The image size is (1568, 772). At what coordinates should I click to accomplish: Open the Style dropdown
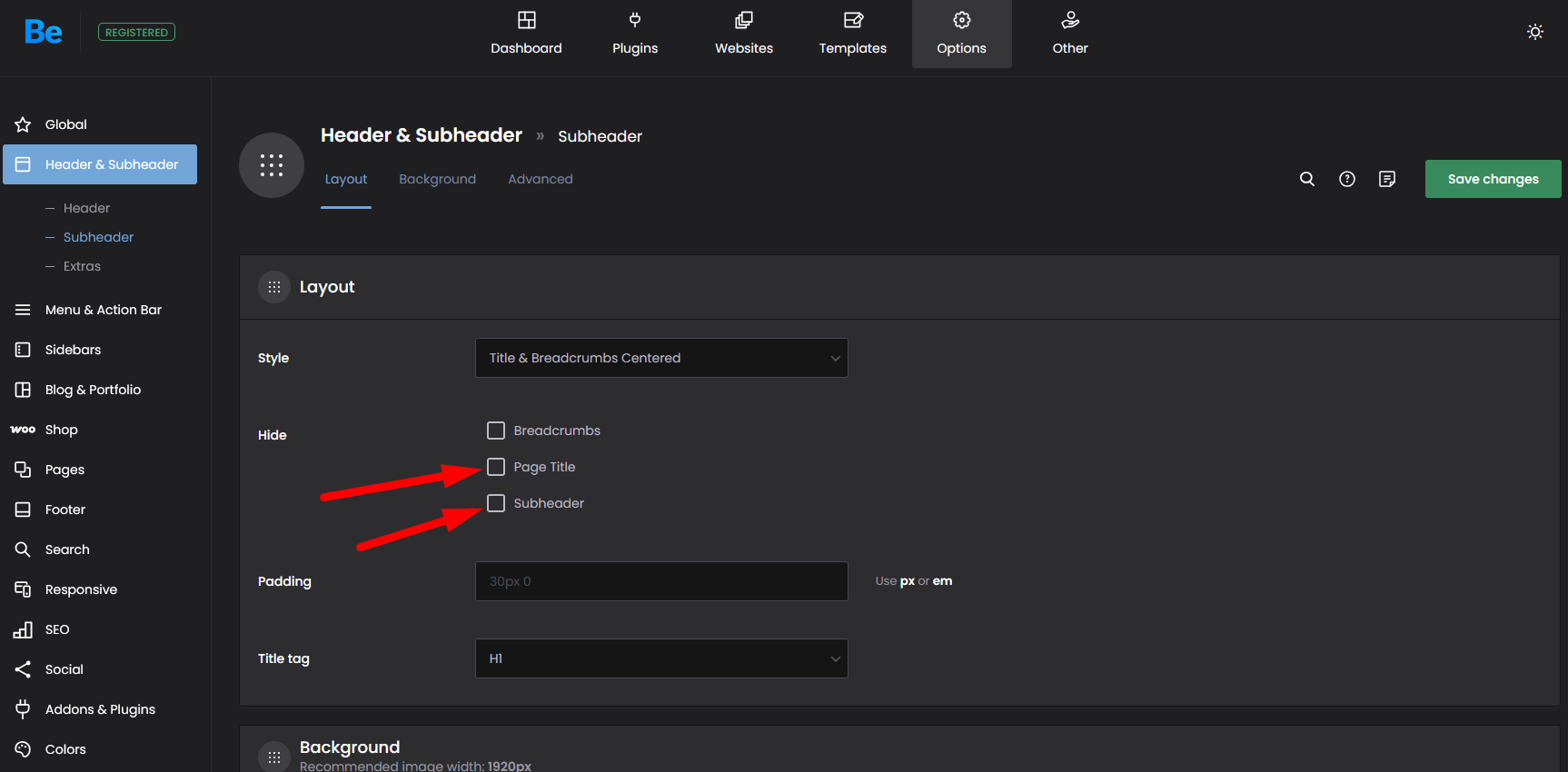(660, 358)
